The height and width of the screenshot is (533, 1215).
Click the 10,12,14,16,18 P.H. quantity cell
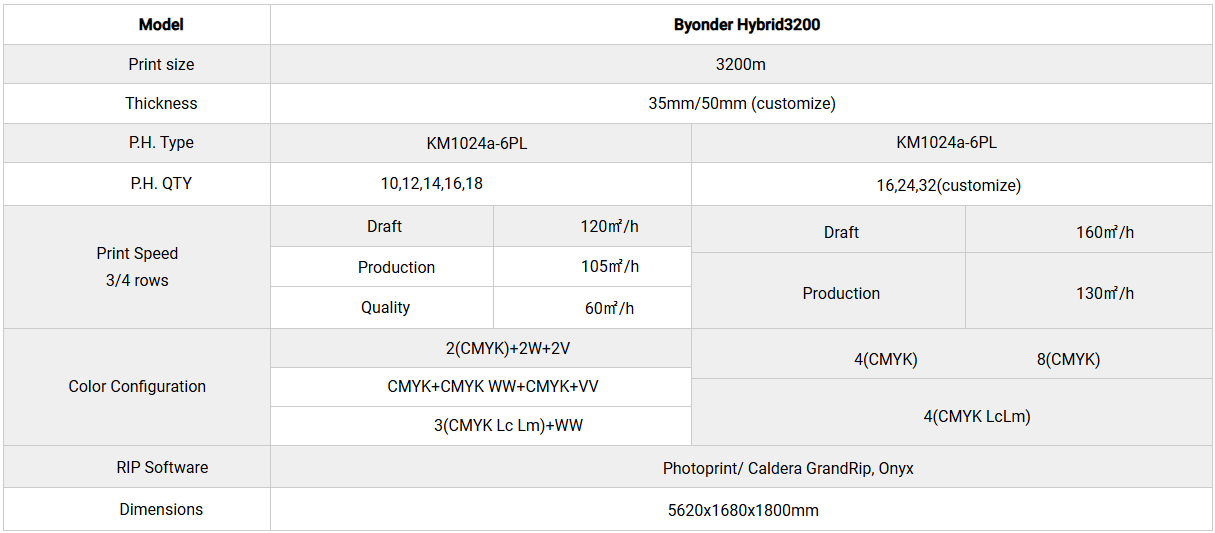click(438, 184)
